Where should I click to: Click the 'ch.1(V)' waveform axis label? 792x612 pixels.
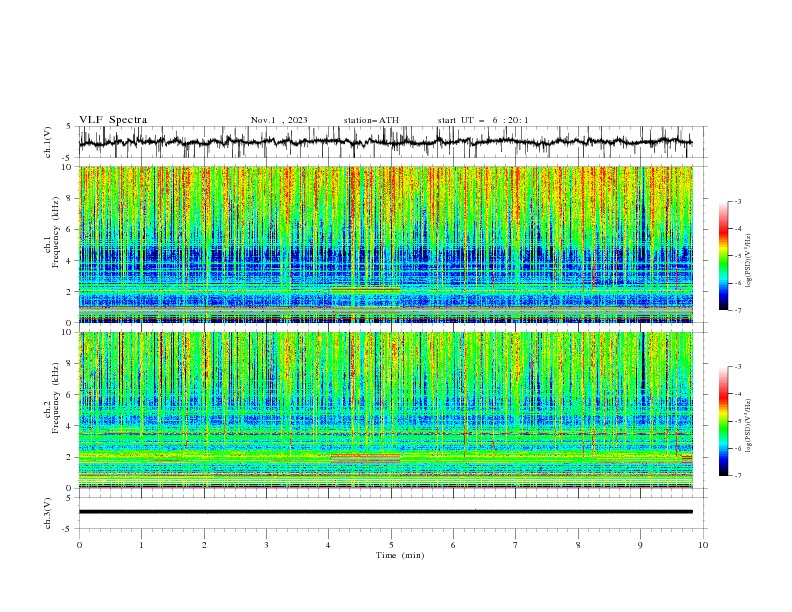(48, 142)
